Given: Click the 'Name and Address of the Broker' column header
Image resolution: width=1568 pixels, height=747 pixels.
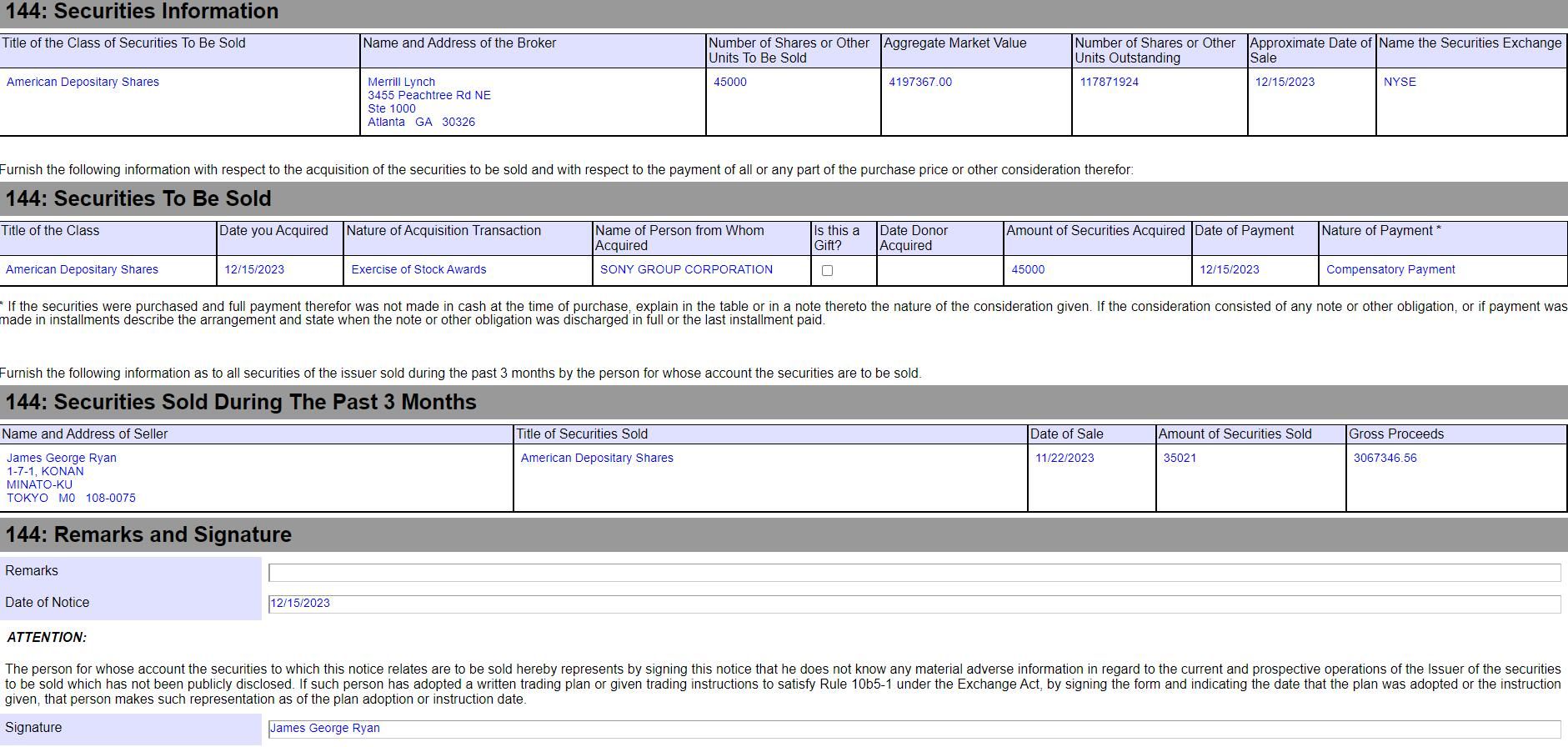Looking at the screenshot, I should point(459,43).
